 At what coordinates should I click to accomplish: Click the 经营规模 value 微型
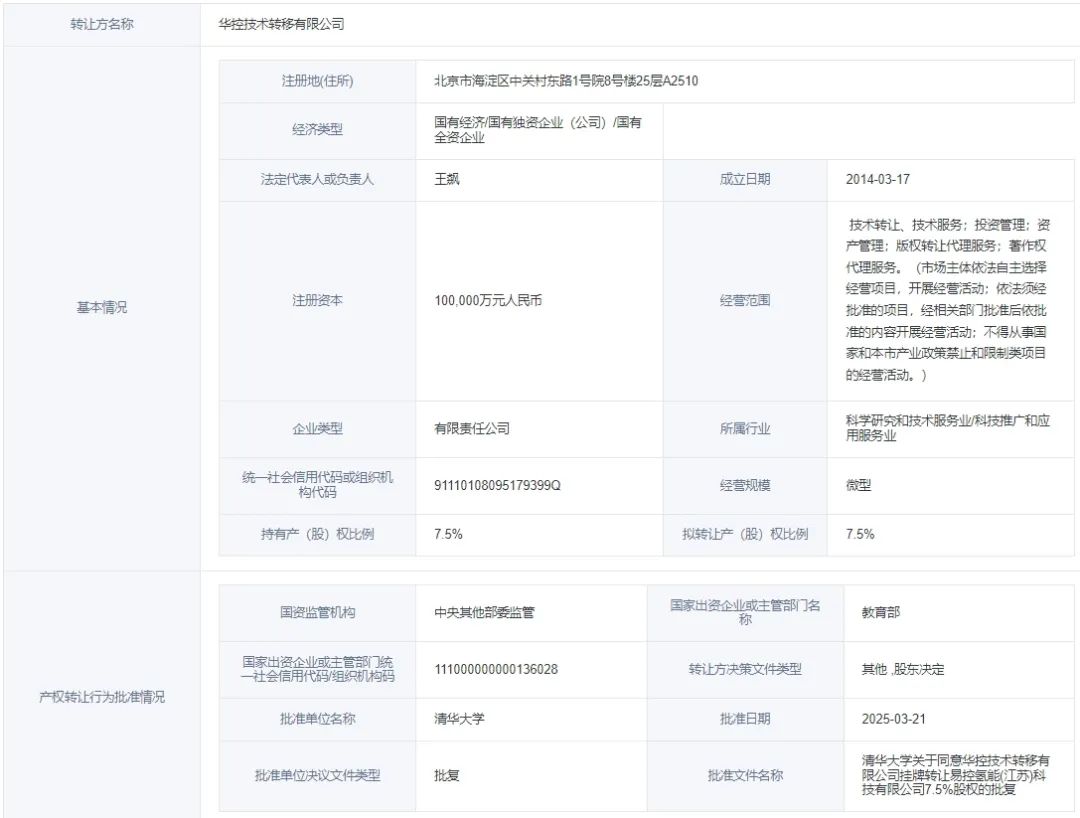(858, 485)
